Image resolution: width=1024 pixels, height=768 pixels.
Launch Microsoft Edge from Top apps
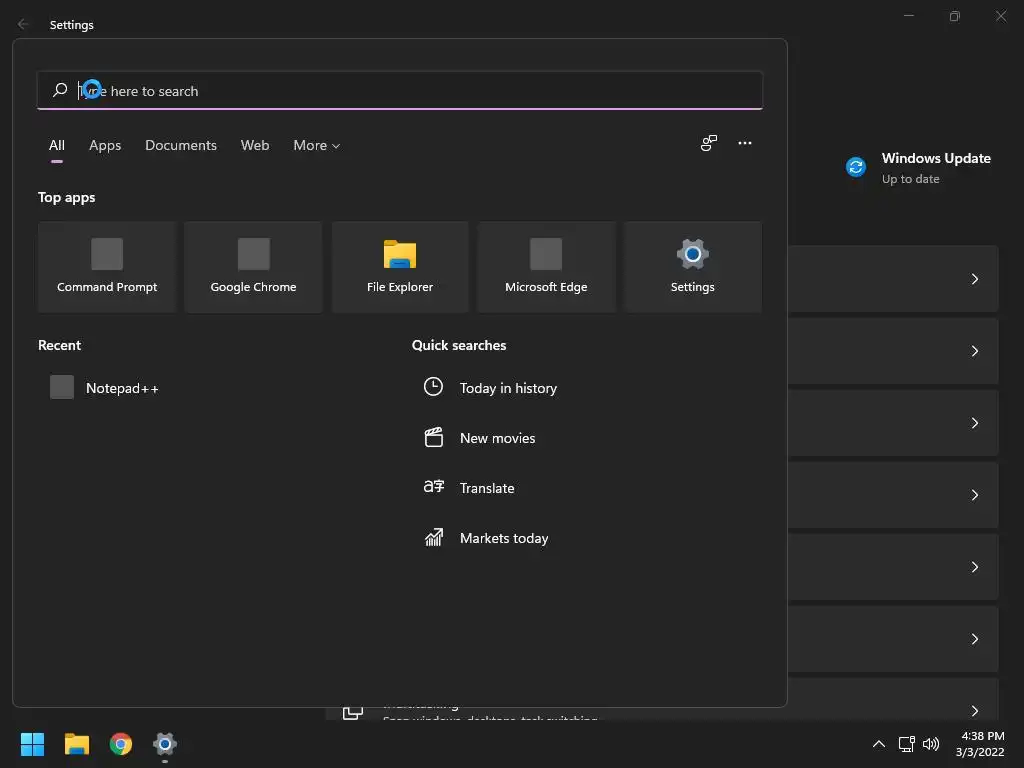(x=546, y=267)
